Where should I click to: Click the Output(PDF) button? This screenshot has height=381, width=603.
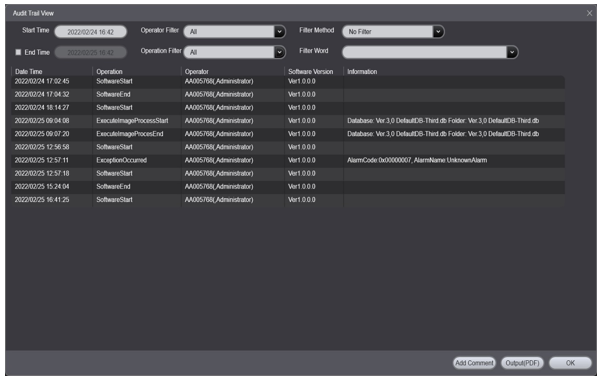coord(522,363)
